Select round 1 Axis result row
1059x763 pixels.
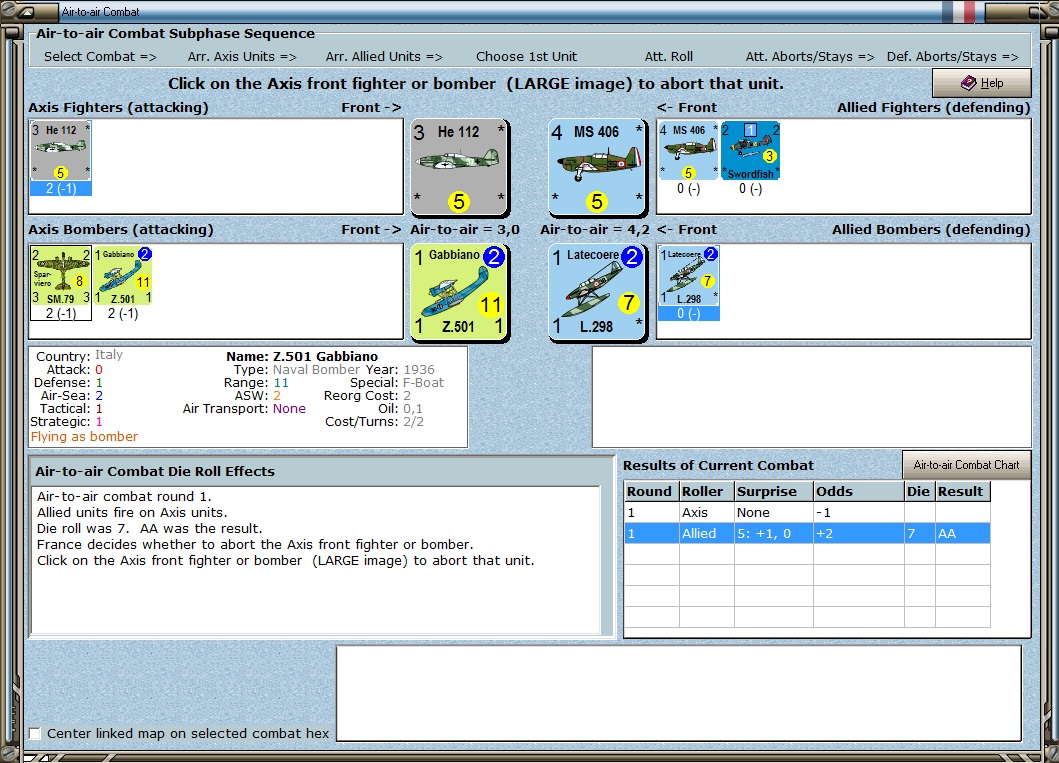[x=807, y=512]
